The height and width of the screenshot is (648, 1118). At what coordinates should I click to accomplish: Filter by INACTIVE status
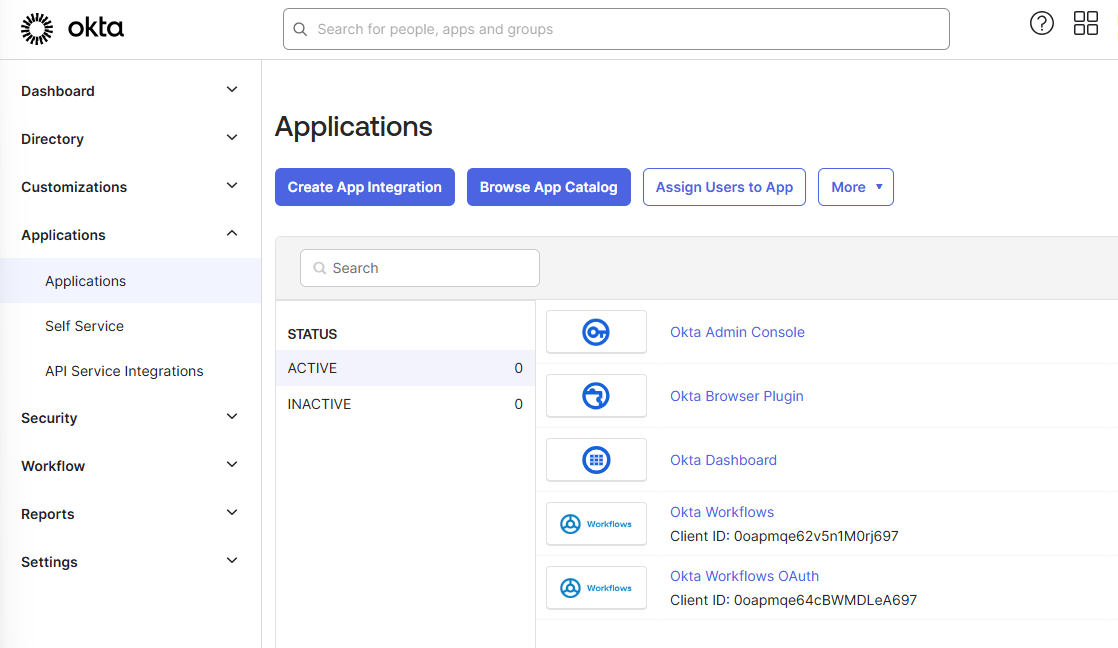coord(405,403)
